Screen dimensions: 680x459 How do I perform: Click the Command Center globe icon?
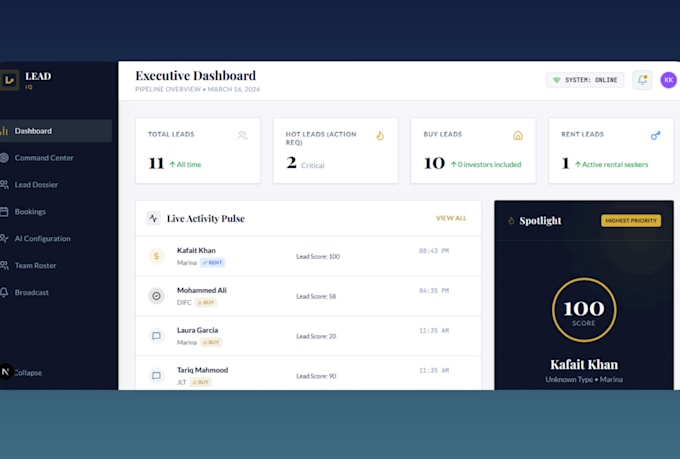(x=4, y=158)
